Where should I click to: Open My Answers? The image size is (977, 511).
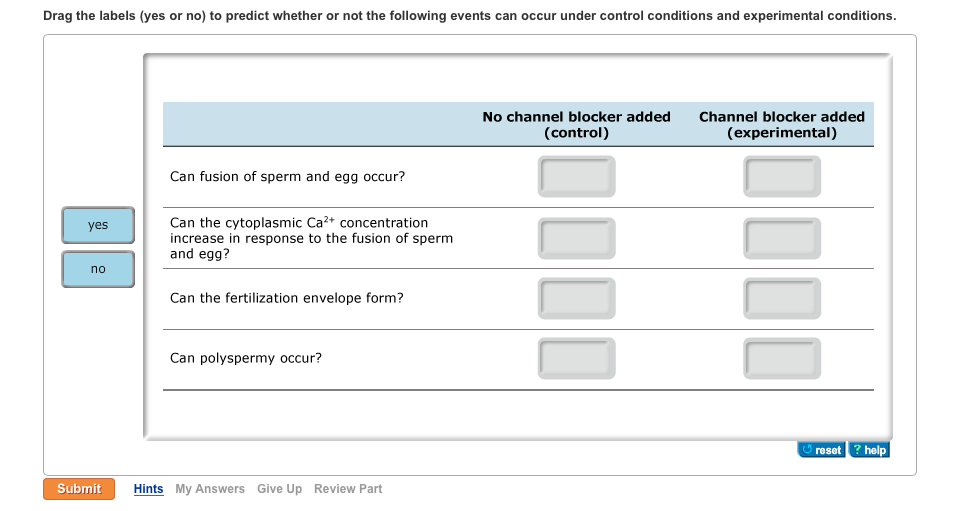pos(210,489)
